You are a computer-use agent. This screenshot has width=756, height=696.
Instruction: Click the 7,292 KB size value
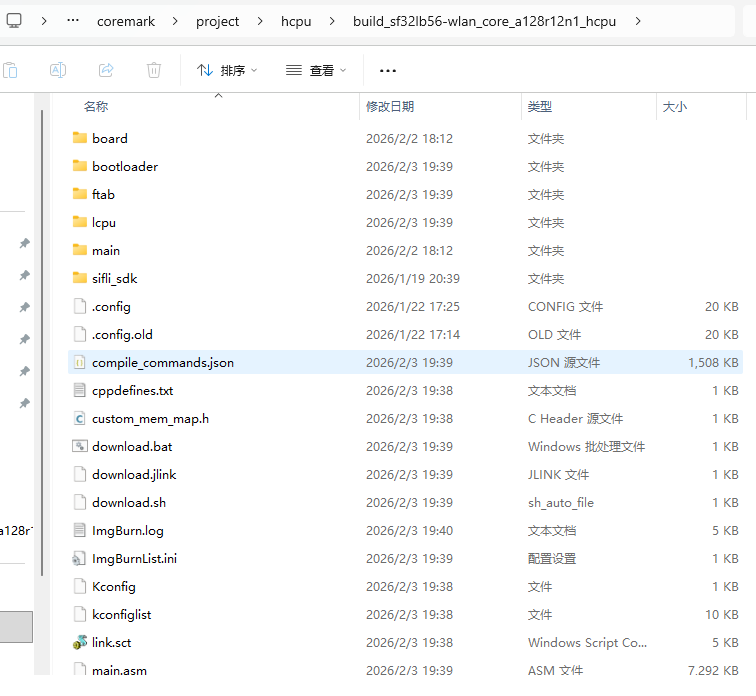tap(713, 670)
